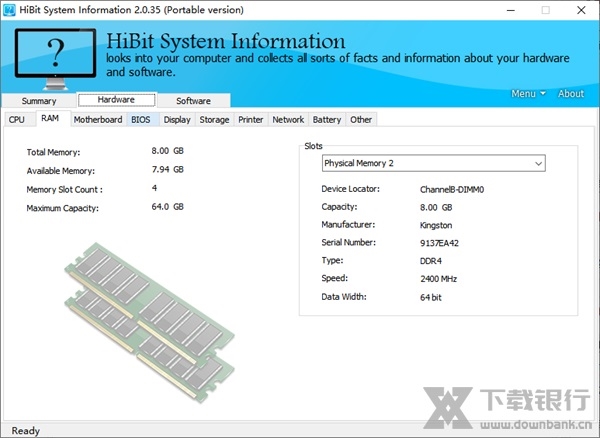Viewport: 600px width, 438px height.
Task: Click the Device Locator value ChannelB-DIMM0
Action: (x=452, y=190)
